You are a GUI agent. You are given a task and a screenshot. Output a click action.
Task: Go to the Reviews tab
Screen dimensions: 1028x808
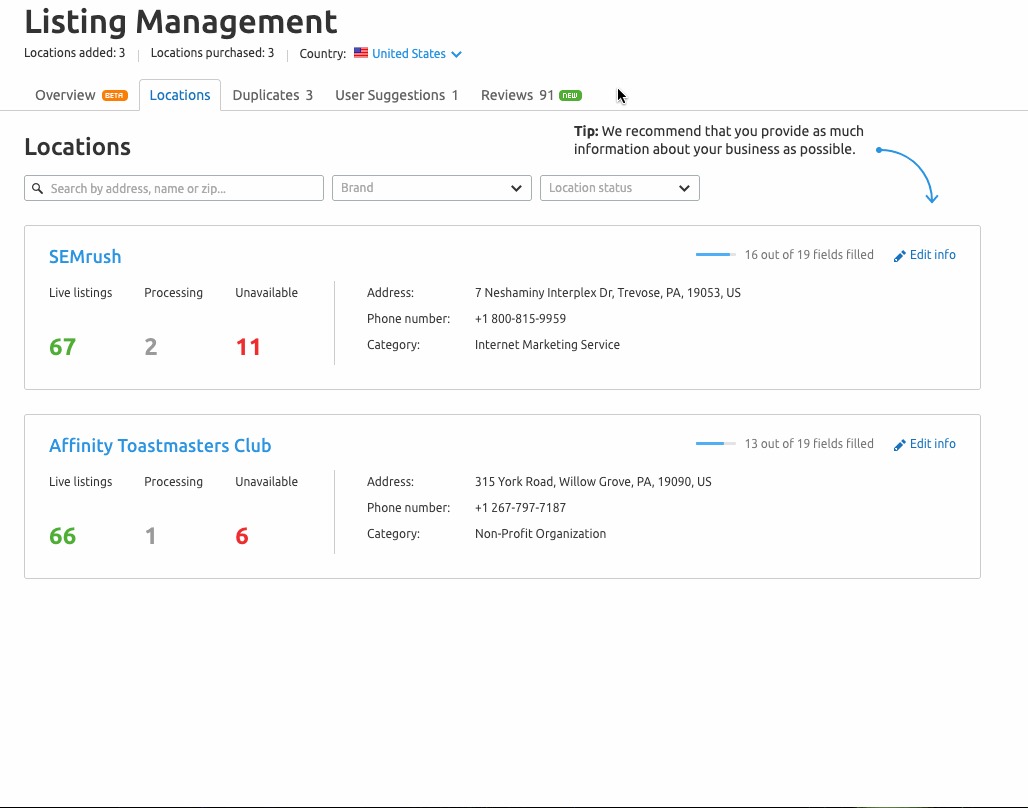point(531,95)
